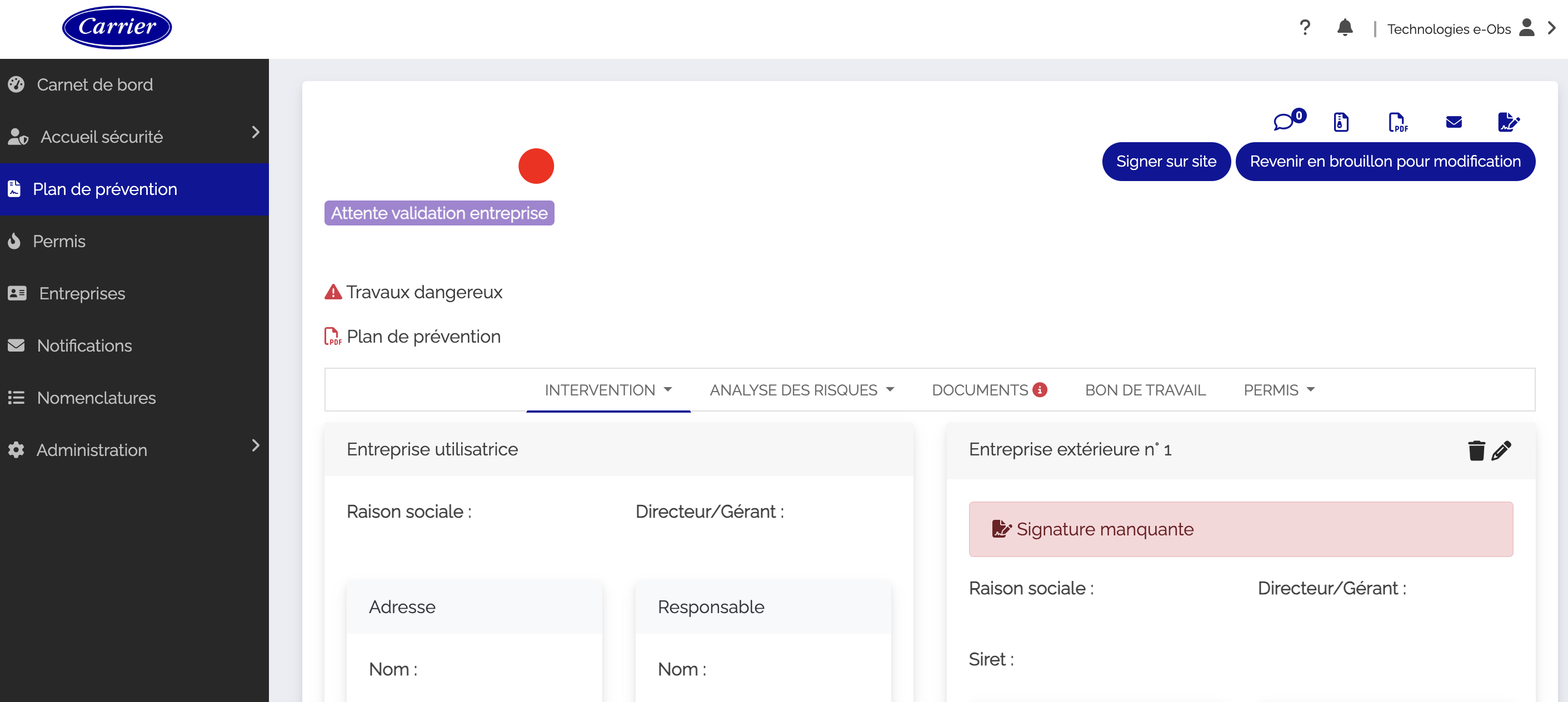The image size is (1568, 702).
Task: Click the Signature manquante alert
Action: point(1241,529)
